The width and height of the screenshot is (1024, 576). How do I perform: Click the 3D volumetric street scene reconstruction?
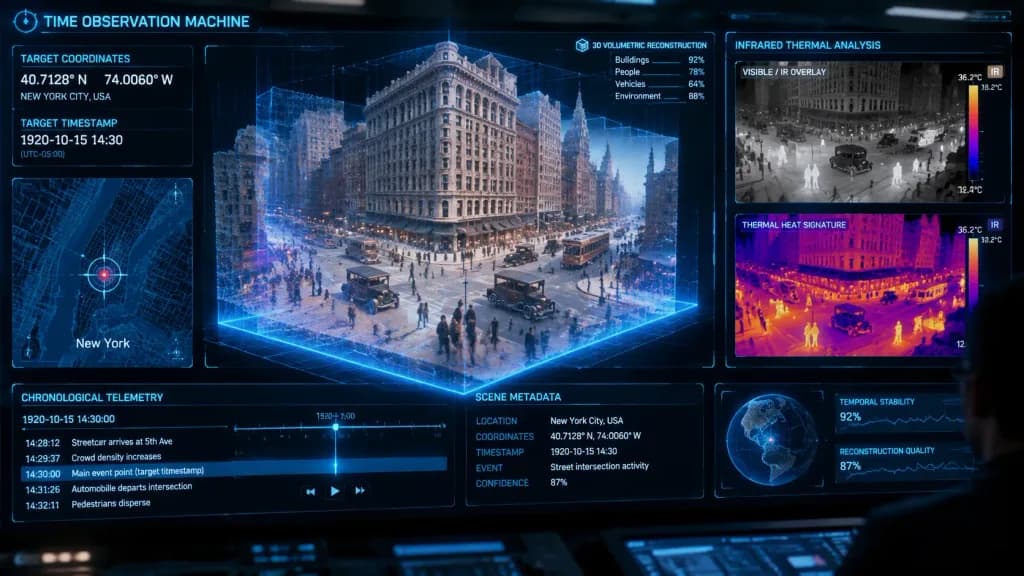click(457, 216)
